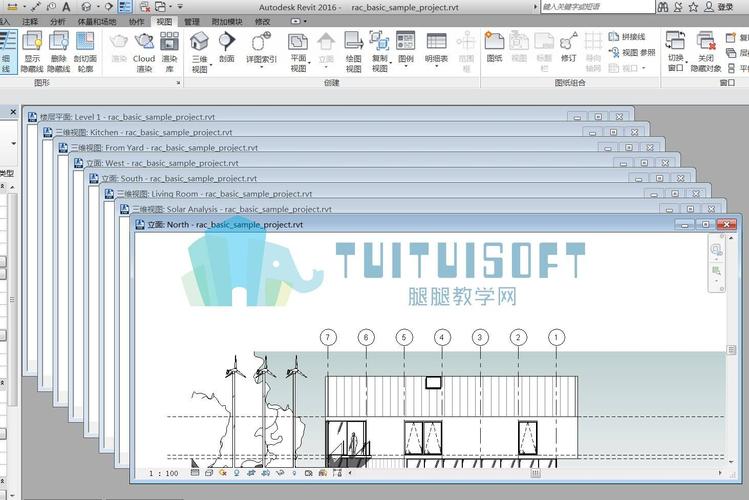Click the 平面视图 plan views icon

299,42
